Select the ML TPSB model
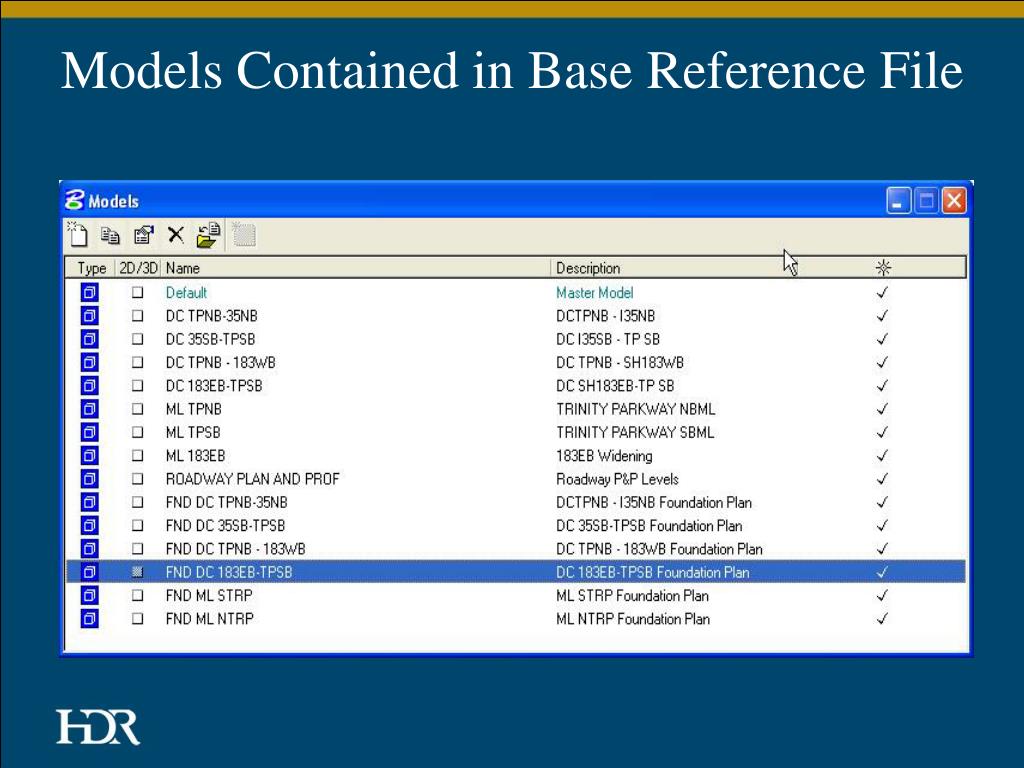Viewport: 1024px width, 768px height. tap(193, 432)
